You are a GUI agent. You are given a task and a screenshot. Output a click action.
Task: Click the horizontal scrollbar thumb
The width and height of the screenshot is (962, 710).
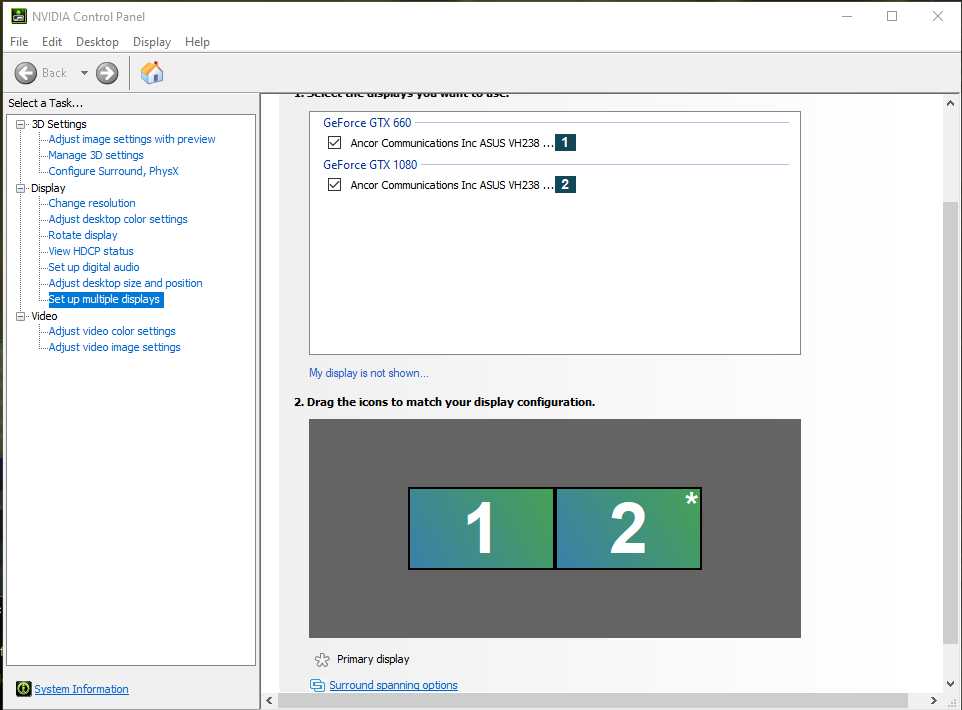point(593,700)
